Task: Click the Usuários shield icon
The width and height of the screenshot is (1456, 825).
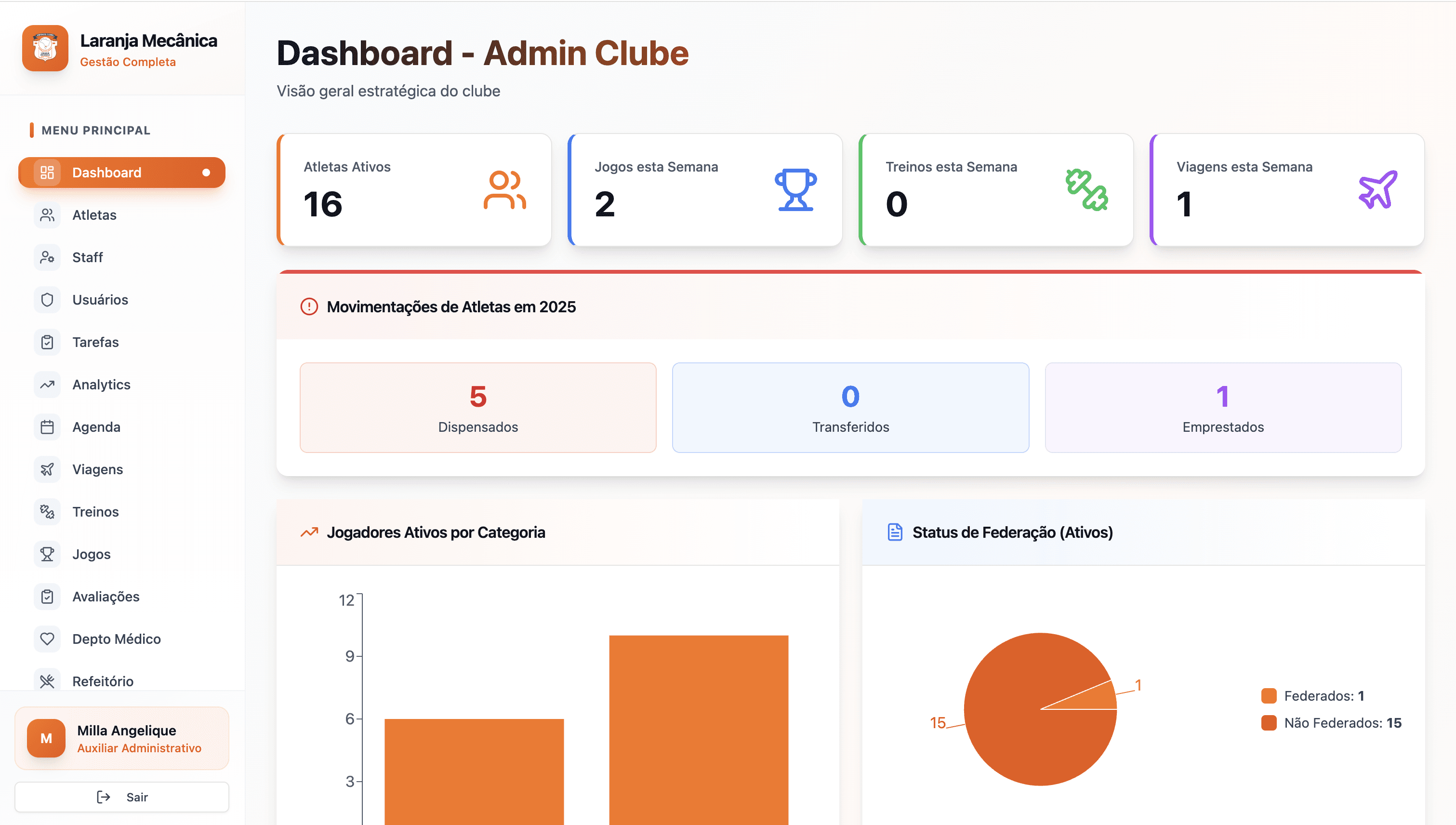Action: point(47,300)
